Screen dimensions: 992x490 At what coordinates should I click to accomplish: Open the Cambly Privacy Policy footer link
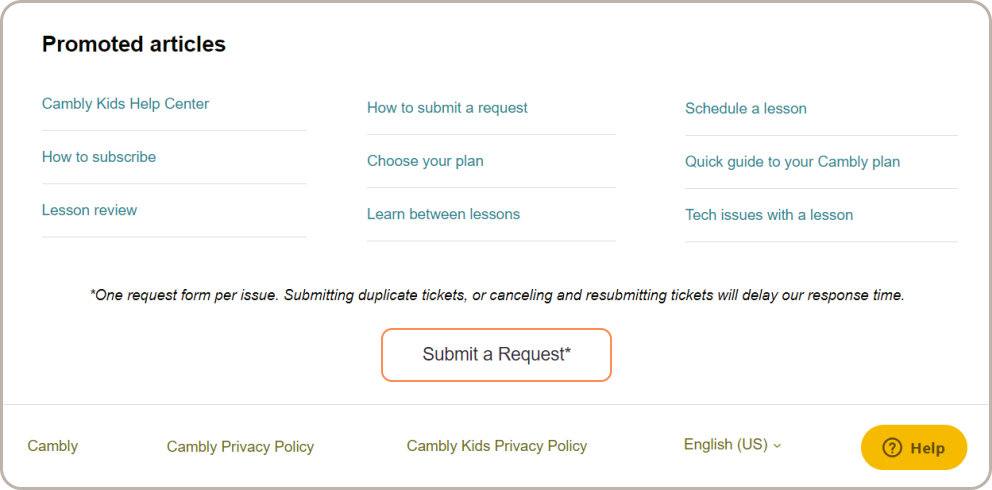coord(240,447)
